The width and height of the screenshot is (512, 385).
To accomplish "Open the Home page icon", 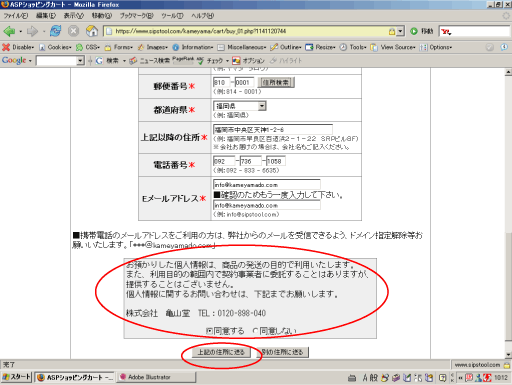I will point(92,31).
